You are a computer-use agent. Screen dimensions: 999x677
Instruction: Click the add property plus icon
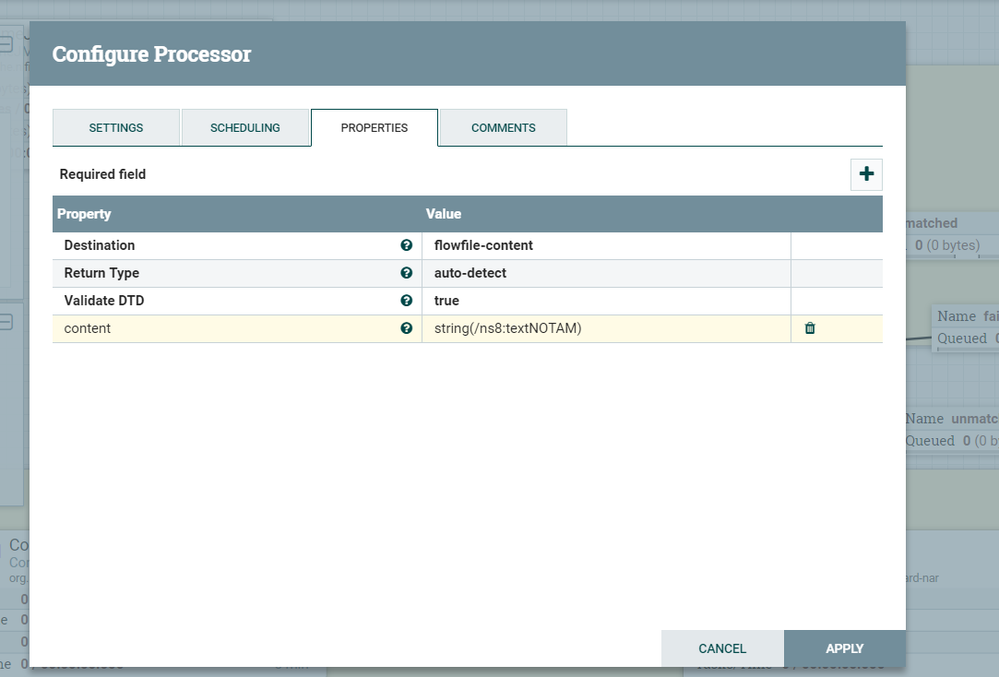coord(866,174)
